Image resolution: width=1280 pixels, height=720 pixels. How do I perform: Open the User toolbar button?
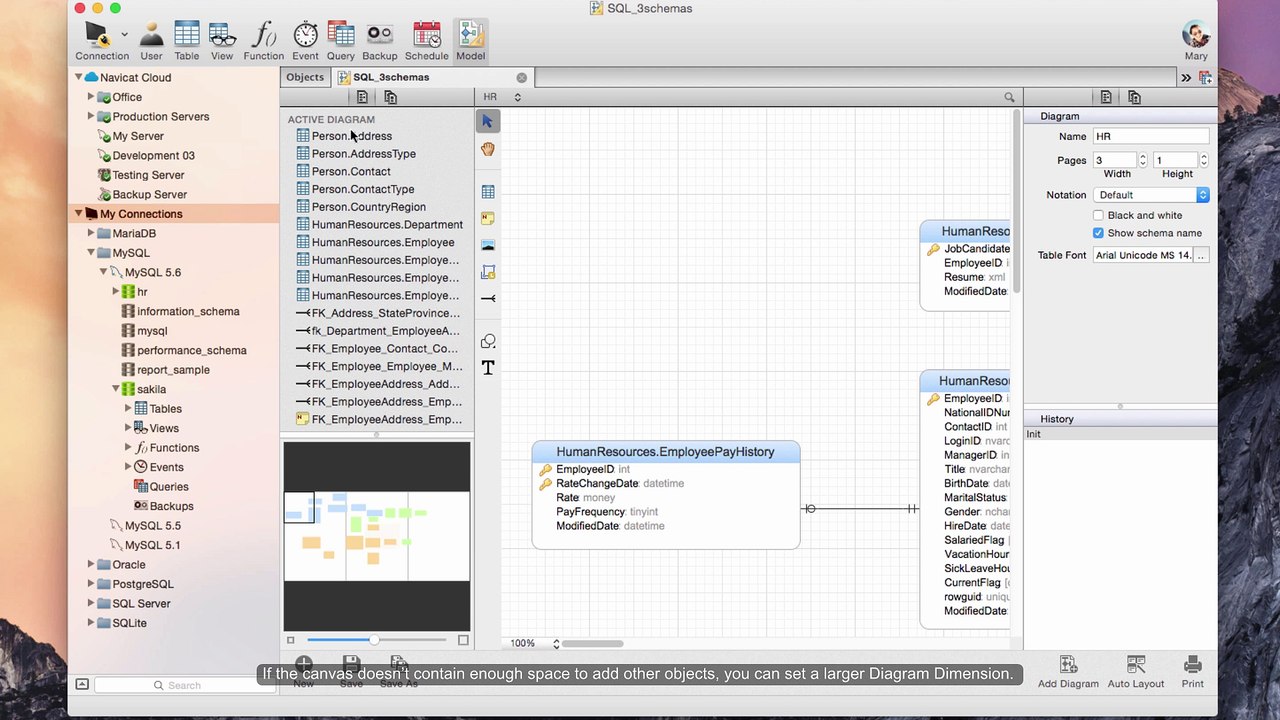(x=151, y=42)
